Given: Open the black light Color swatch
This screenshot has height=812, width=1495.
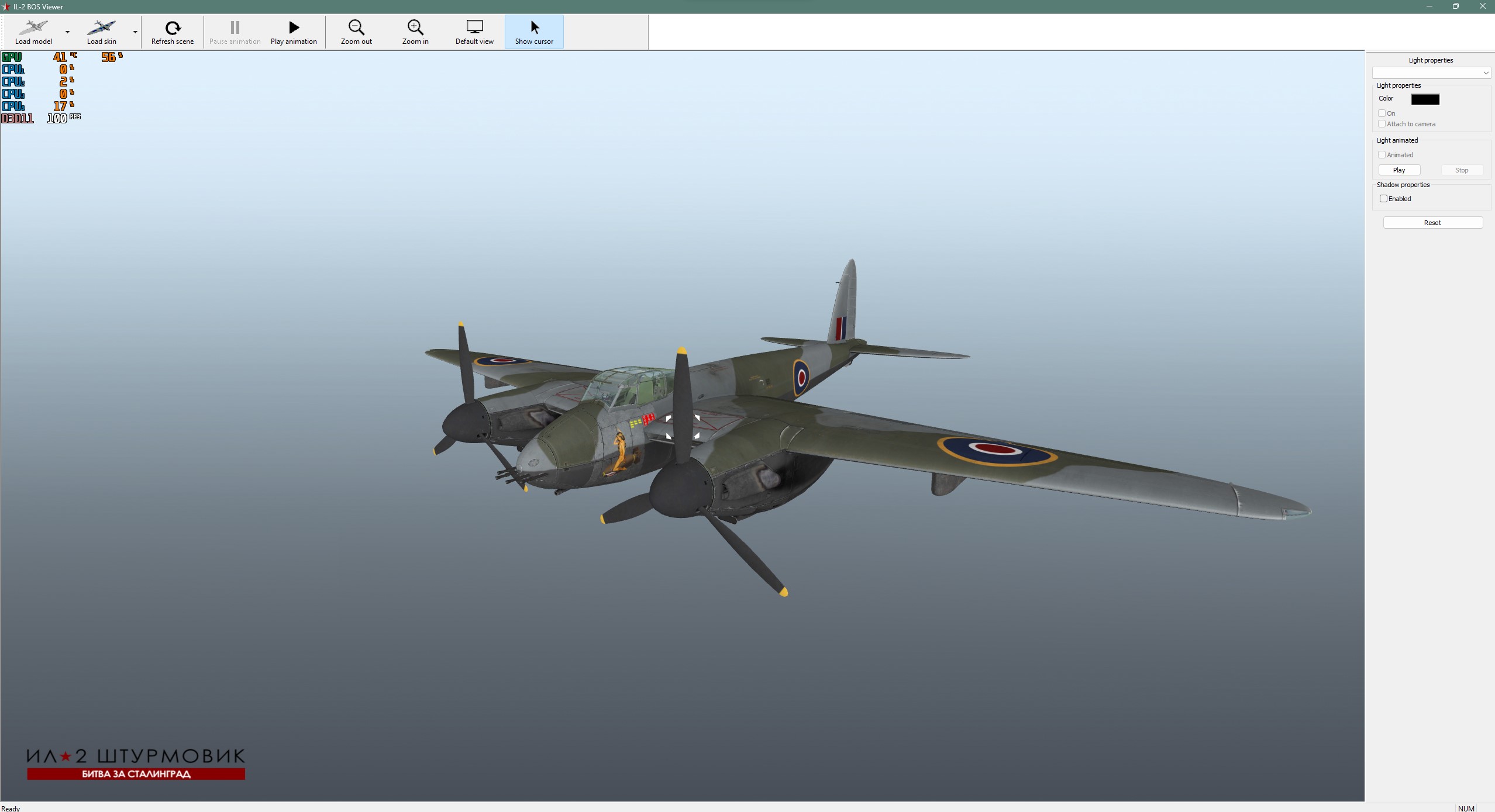Looking at the screenshot, I should [1425, 99].
